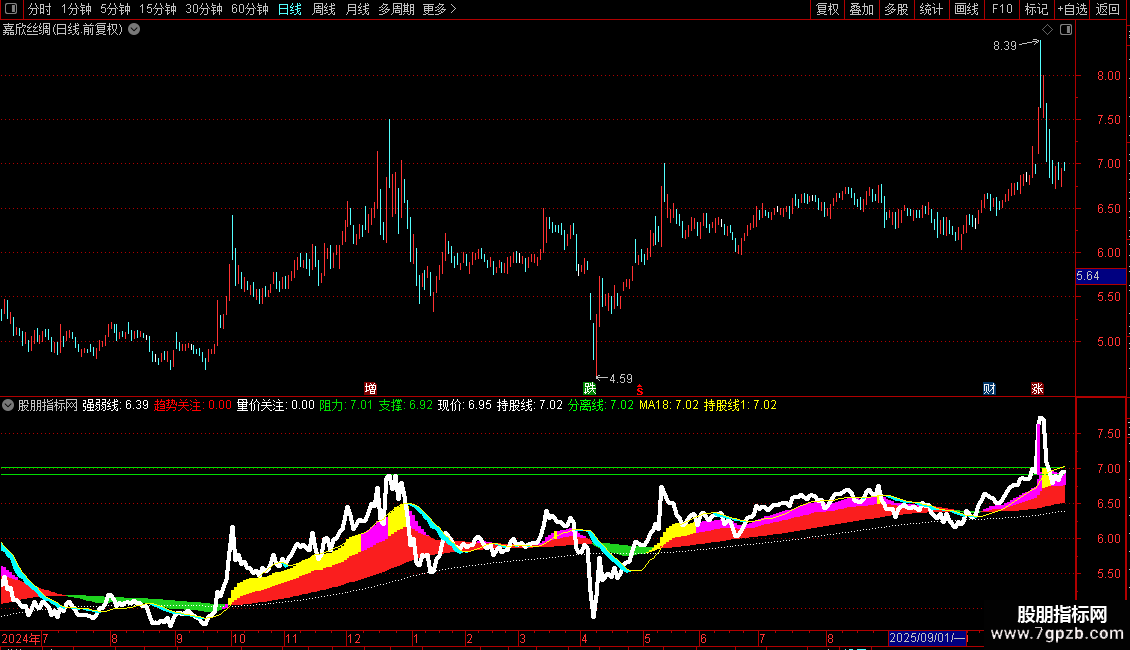The height and width of the screenshot is (650, 1130).
Task: Click the 持股线1: 7.02 indicator value
Action: (x=740, y=405)
